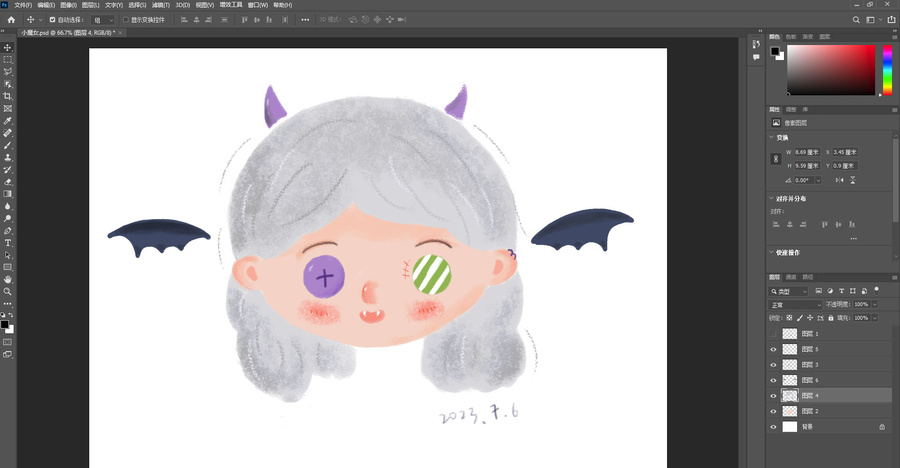
Task: Open the auto-select 组 dropdown
Action: click(x=103, y=20)
